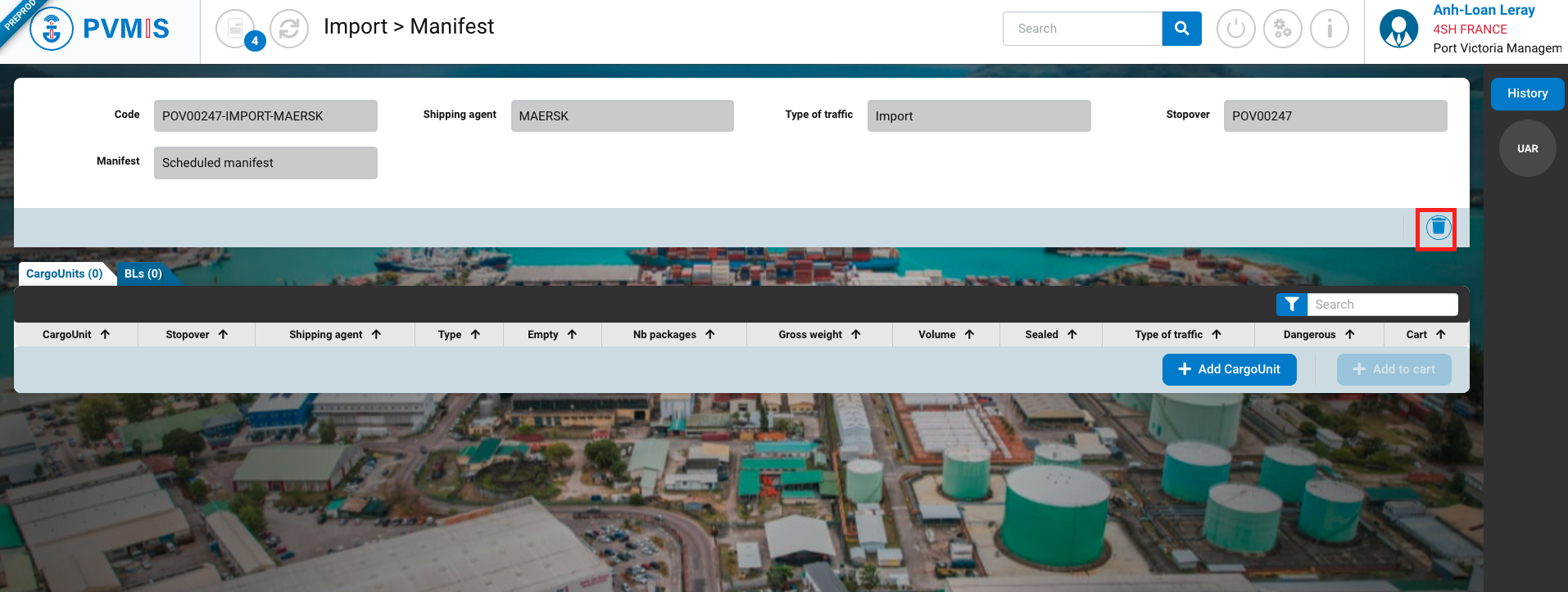Open the History side panel
This screenshot has height=592, width=1568.
tap(1527, 93)
